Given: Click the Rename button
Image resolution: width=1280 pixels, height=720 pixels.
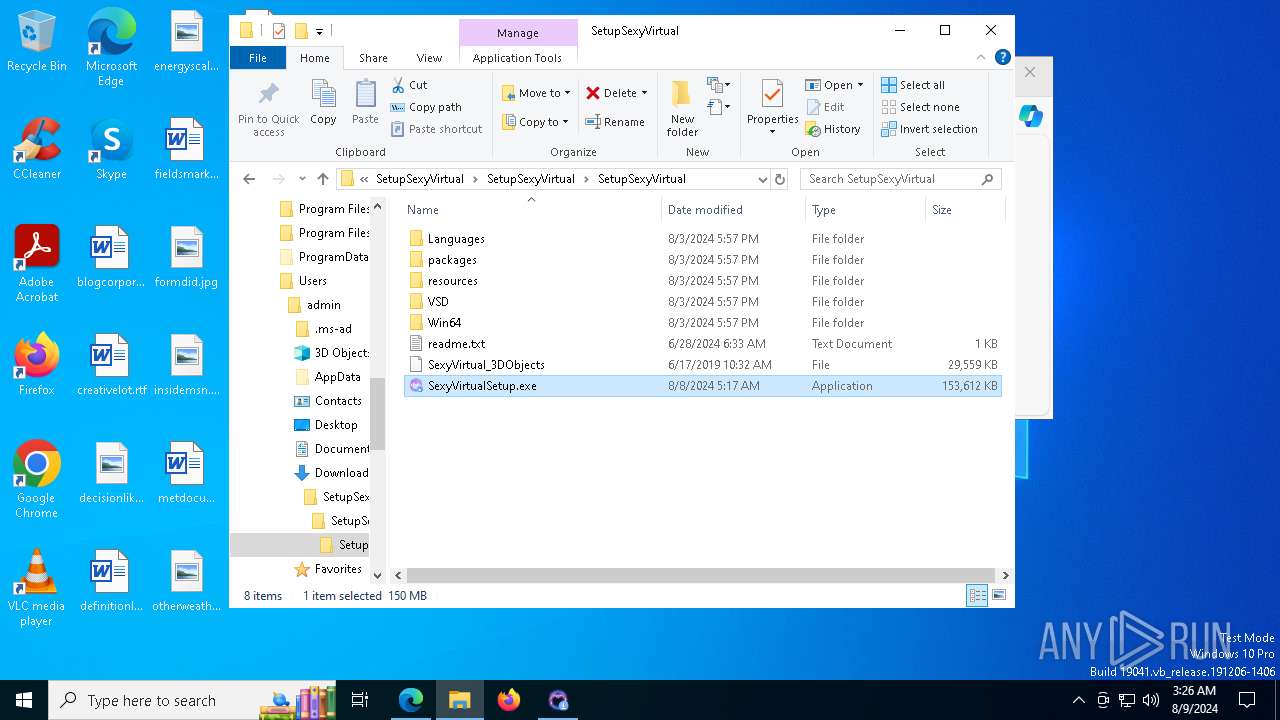Looking at the screenshot, I should pos(615,122).
